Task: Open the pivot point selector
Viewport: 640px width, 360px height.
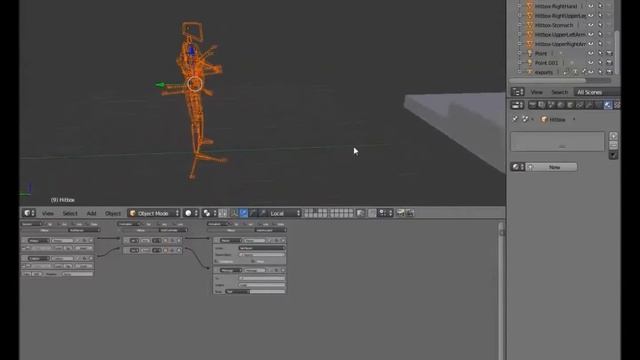Action: [x=209, y=213]
